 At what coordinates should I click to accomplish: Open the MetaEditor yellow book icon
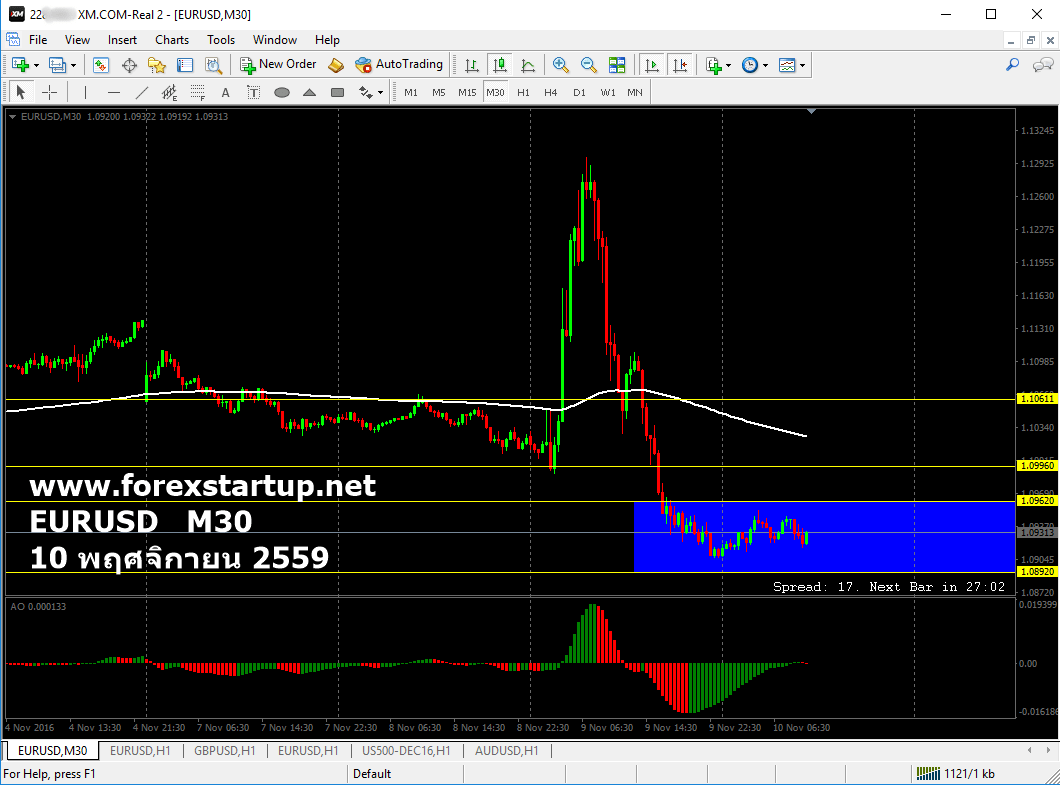(335, 65)
